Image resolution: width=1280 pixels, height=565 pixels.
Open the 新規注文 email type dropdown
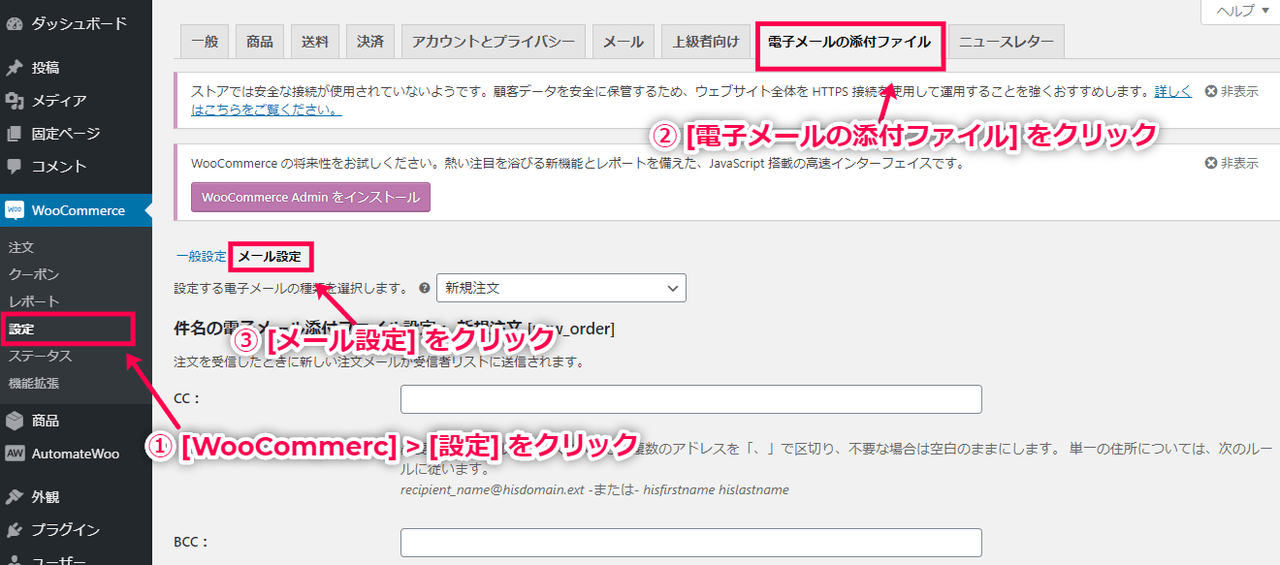point(561,288)
